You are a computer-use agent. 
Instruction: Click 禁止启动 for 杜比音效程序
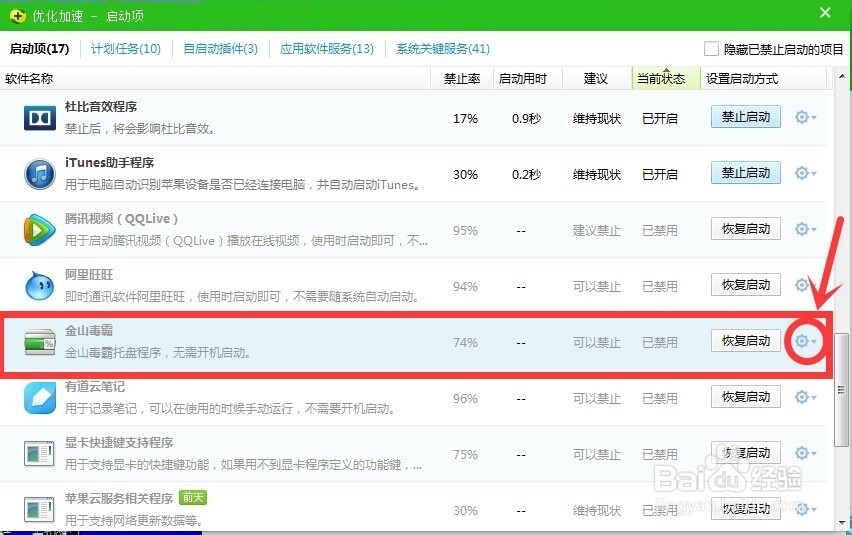pyautogui.click(x=746, y=117)
